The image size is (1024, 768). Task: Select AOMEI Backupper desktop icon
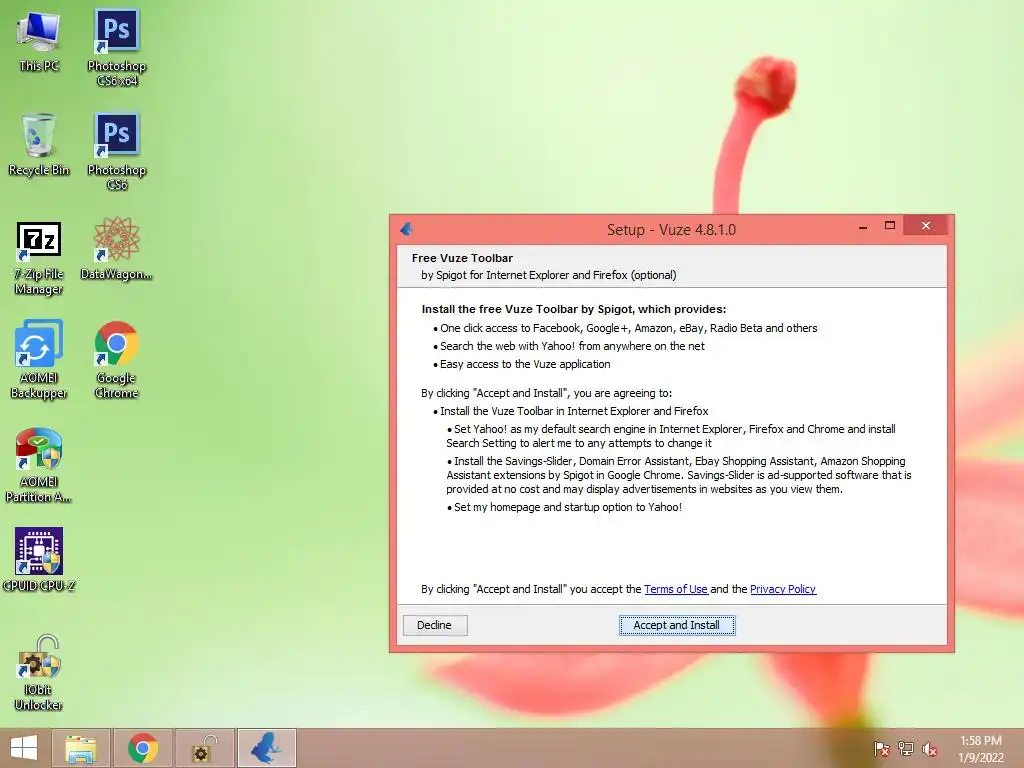[39, 359]
